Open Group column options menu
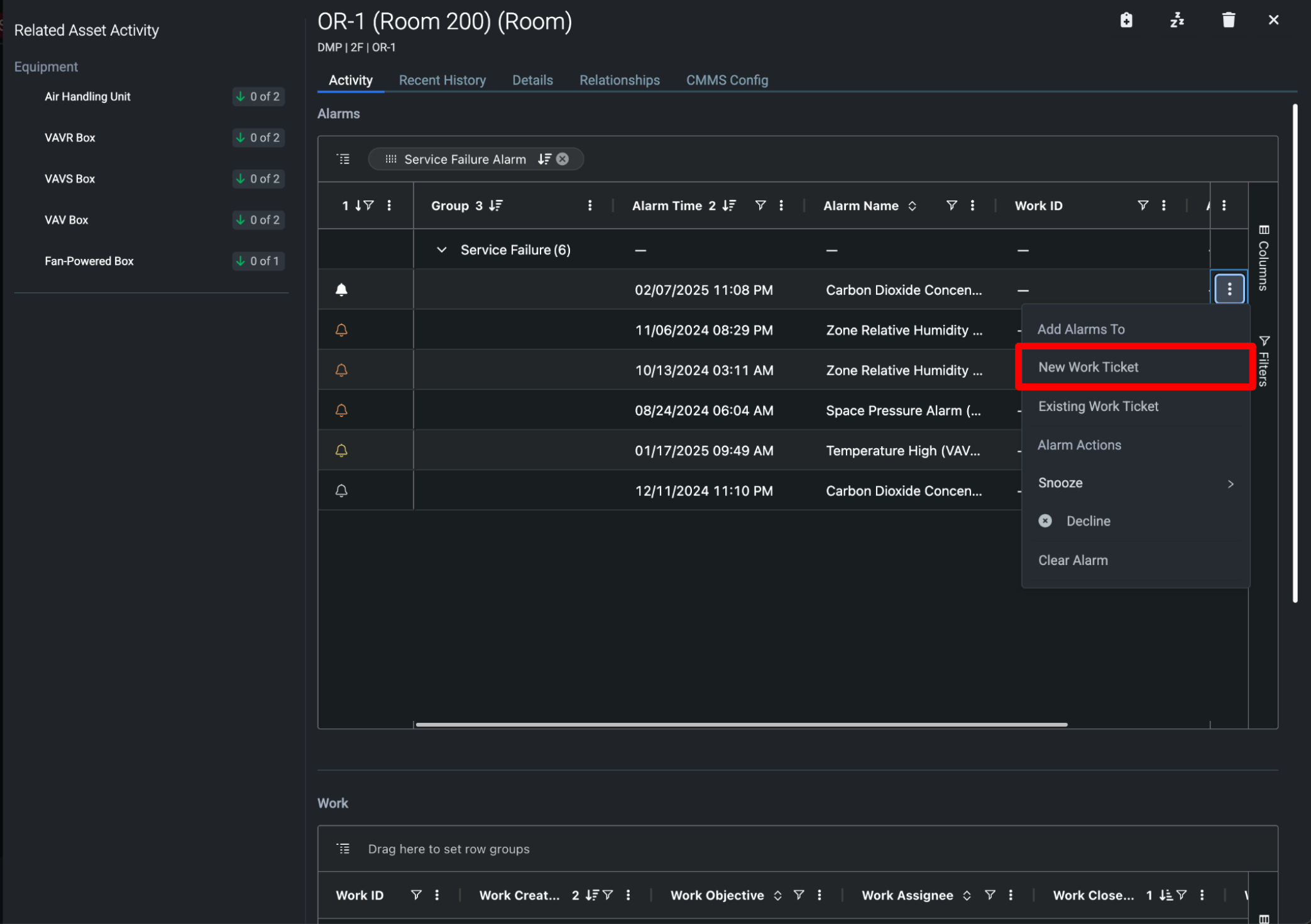This screenshot has height=924, width=1311. pyautogui.click(x=590, y=206)
